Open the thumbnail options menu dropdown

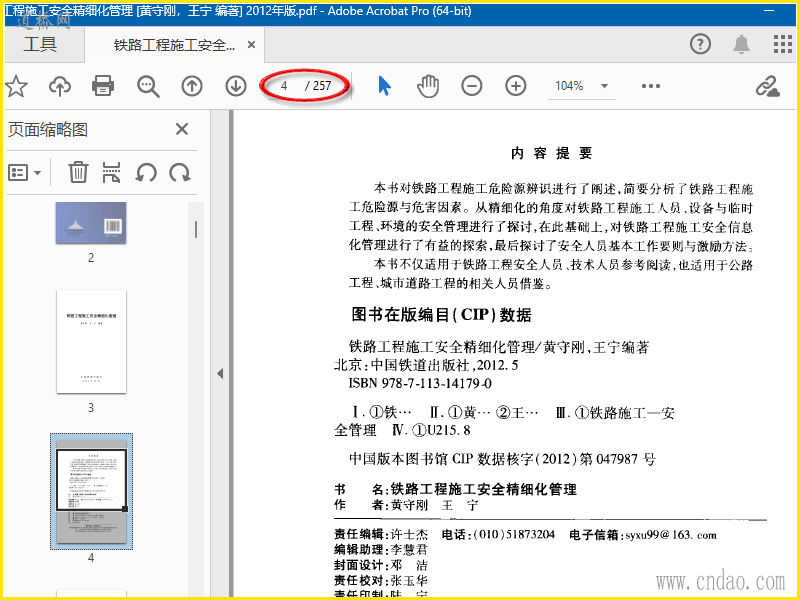(24, 172)
